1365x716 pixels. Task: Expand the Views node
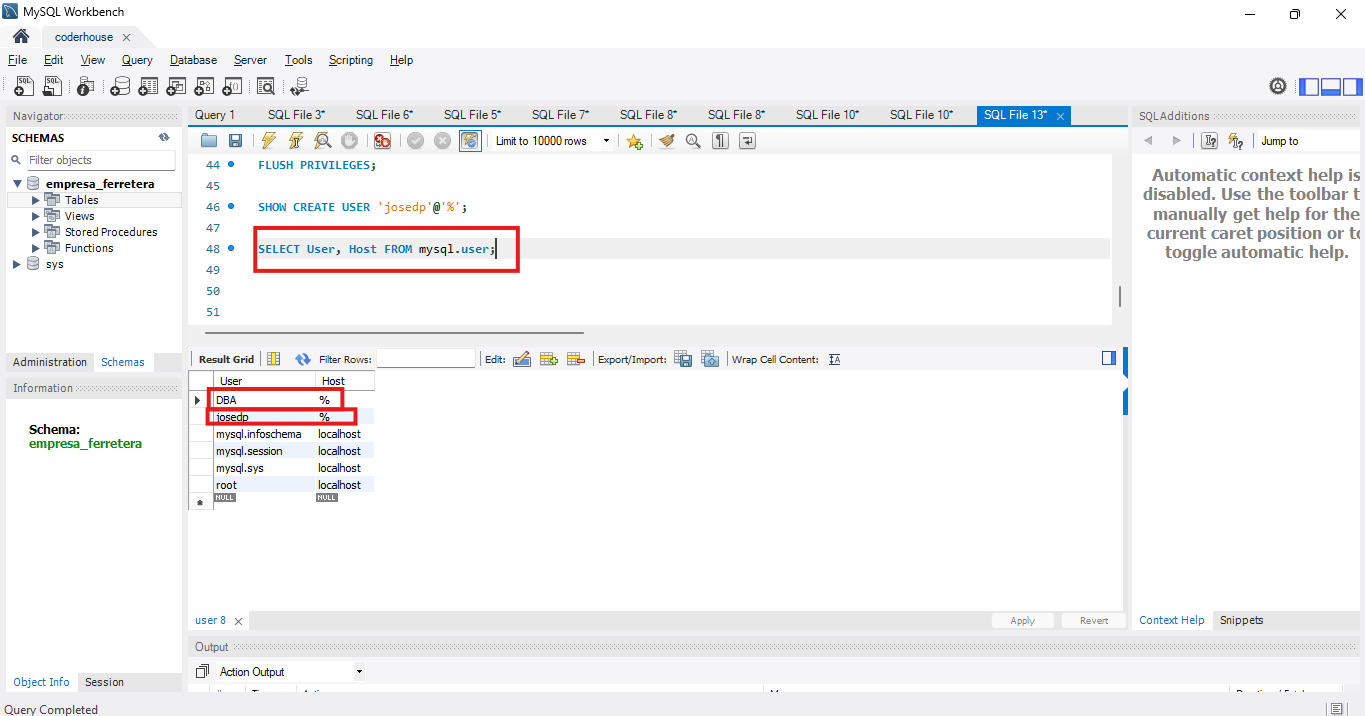pyautogui.click(x=36, y=216)
